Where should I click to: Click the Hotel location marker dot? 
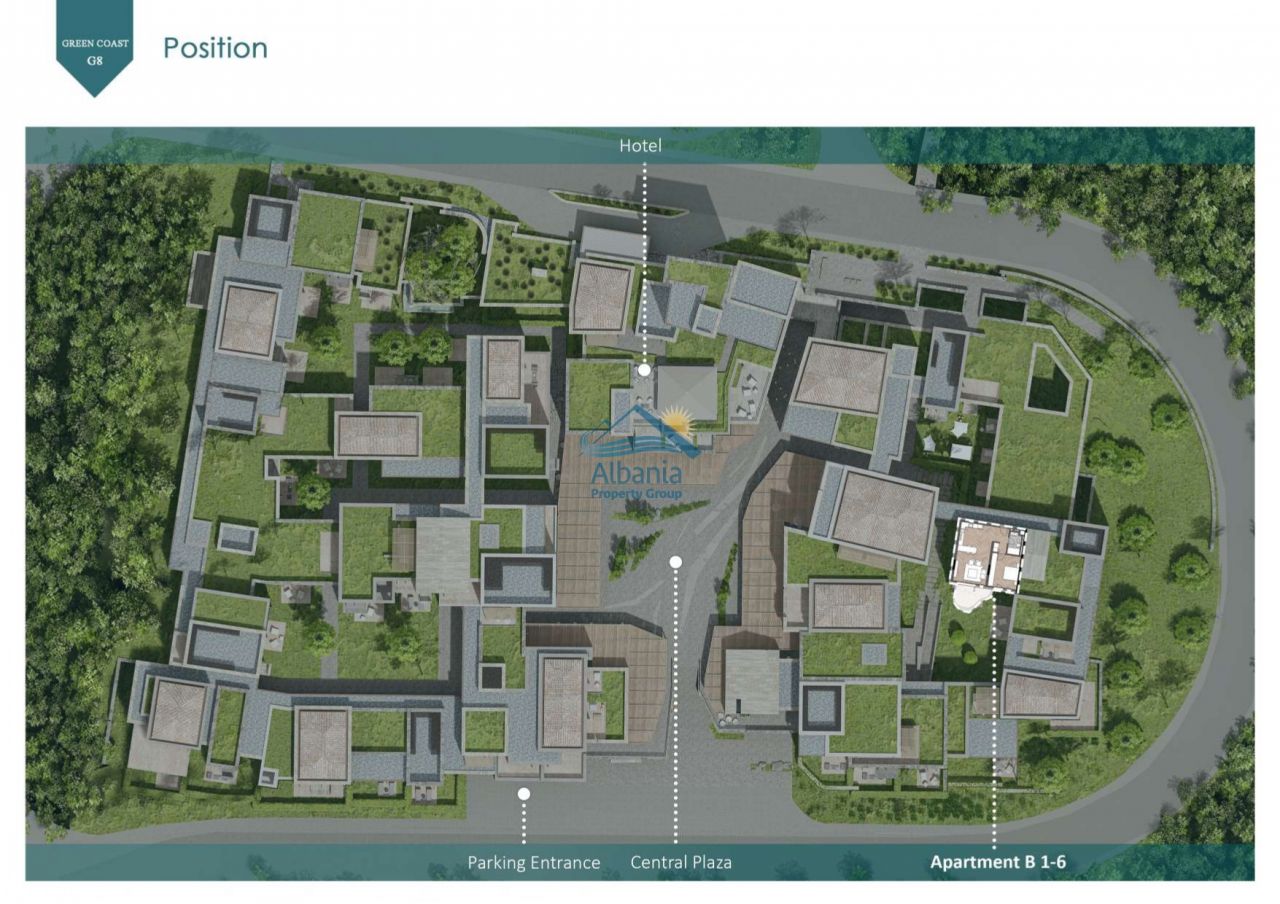click(645, 370)
